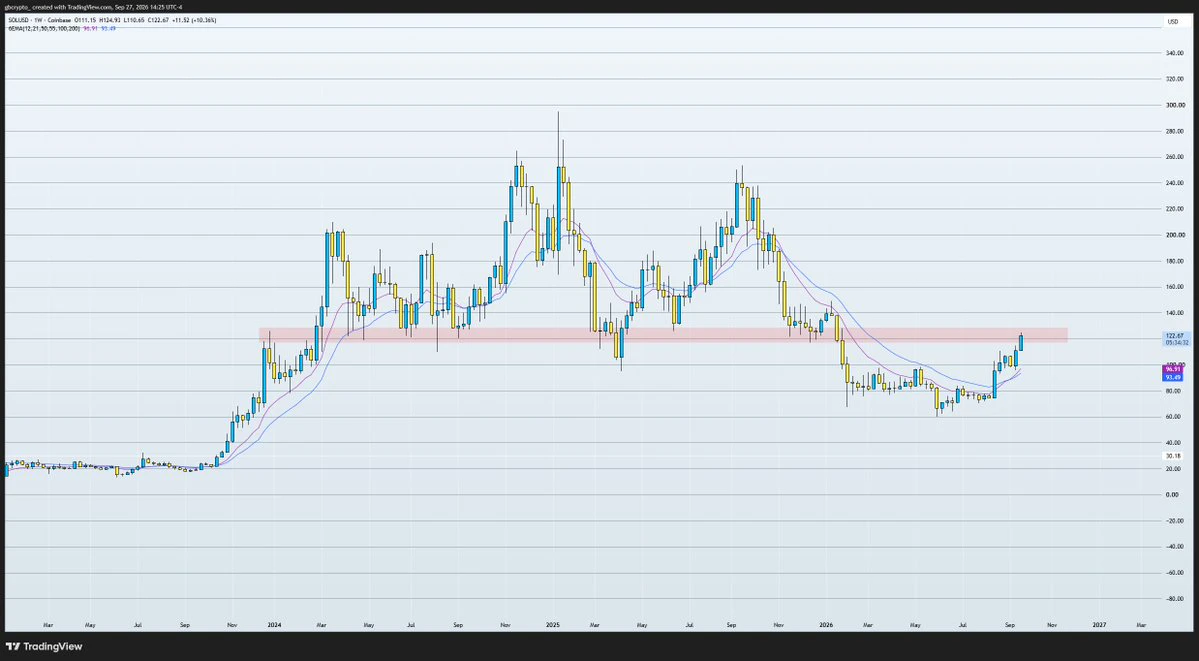The width and height of the screenshot is (1199, 661).
Task: Select the purple 96.91 EMA price-axis tag
Action: (1174, 370)
